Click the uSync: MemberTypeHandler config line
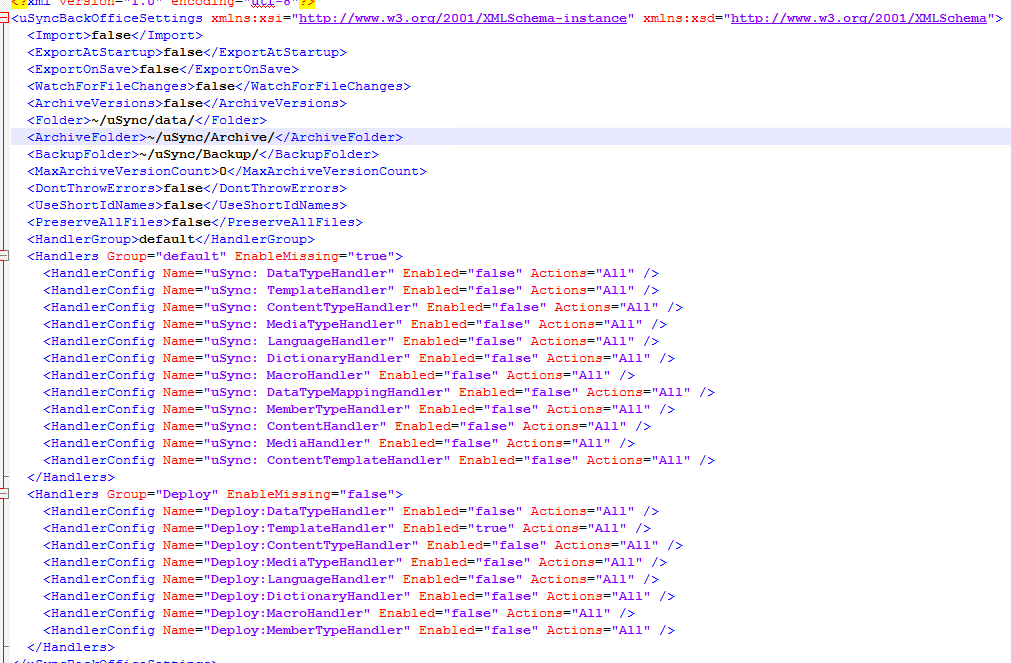Image resolution: width=1011 pixels, height=663 pixels. (359, 409)
